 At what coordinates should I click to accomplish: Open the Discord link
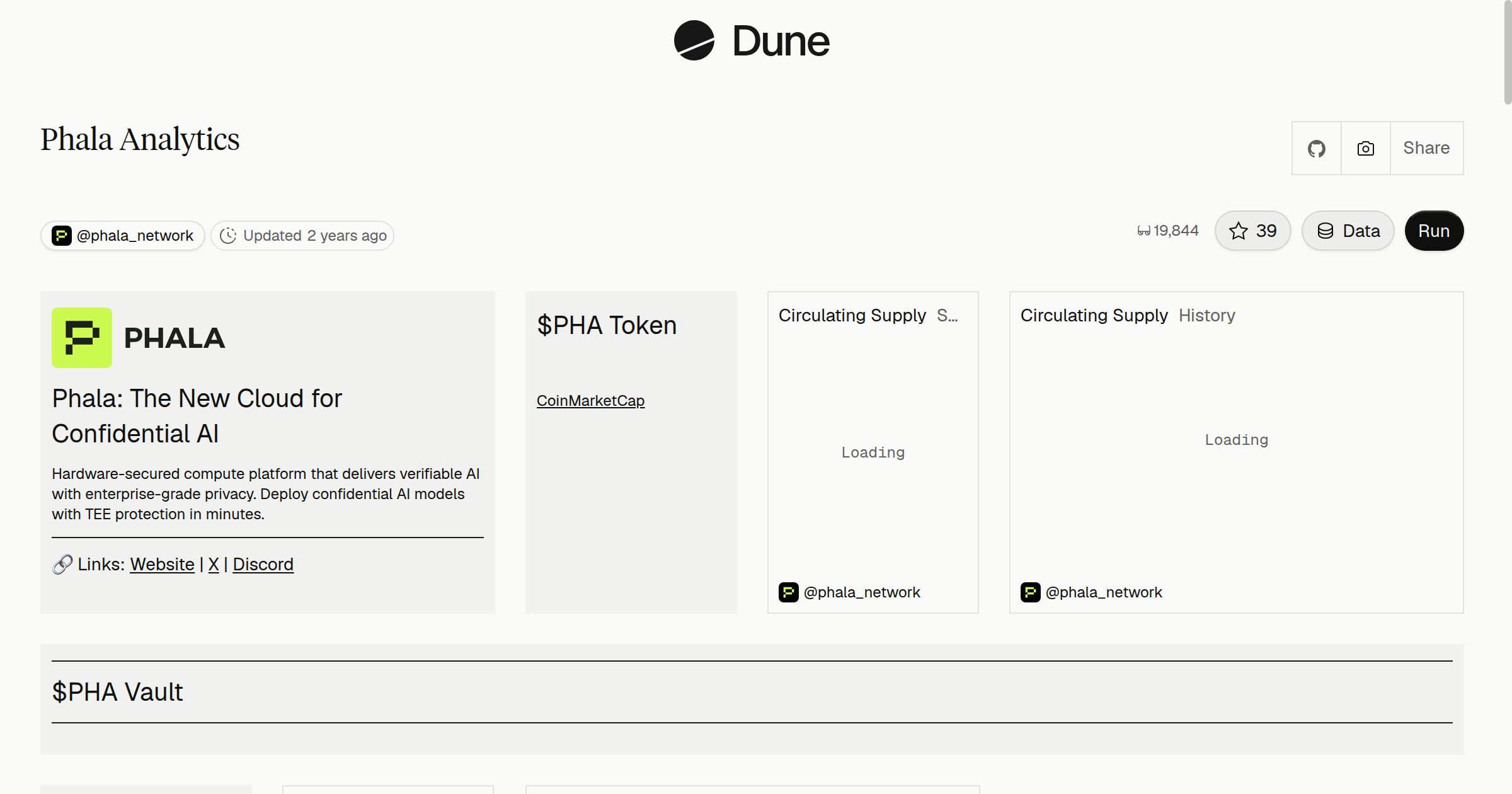tap(263, 564)
